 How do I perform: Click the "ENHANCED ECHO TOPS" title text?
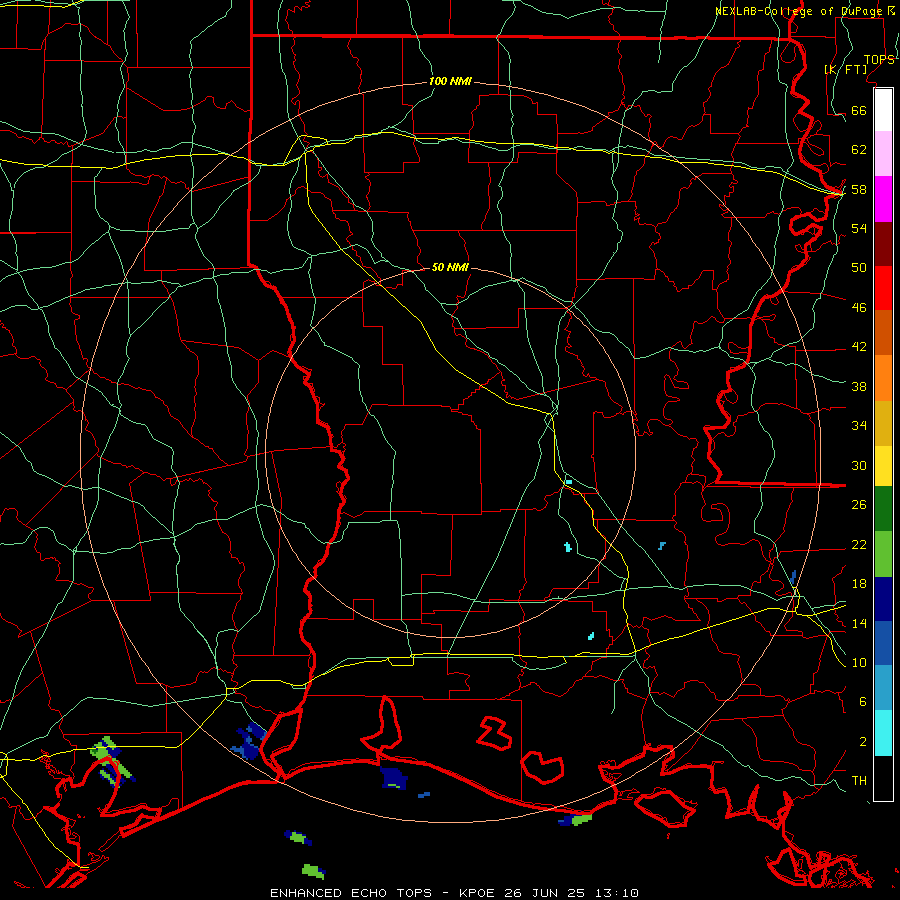pyautogui.click(x=351, y=893)
